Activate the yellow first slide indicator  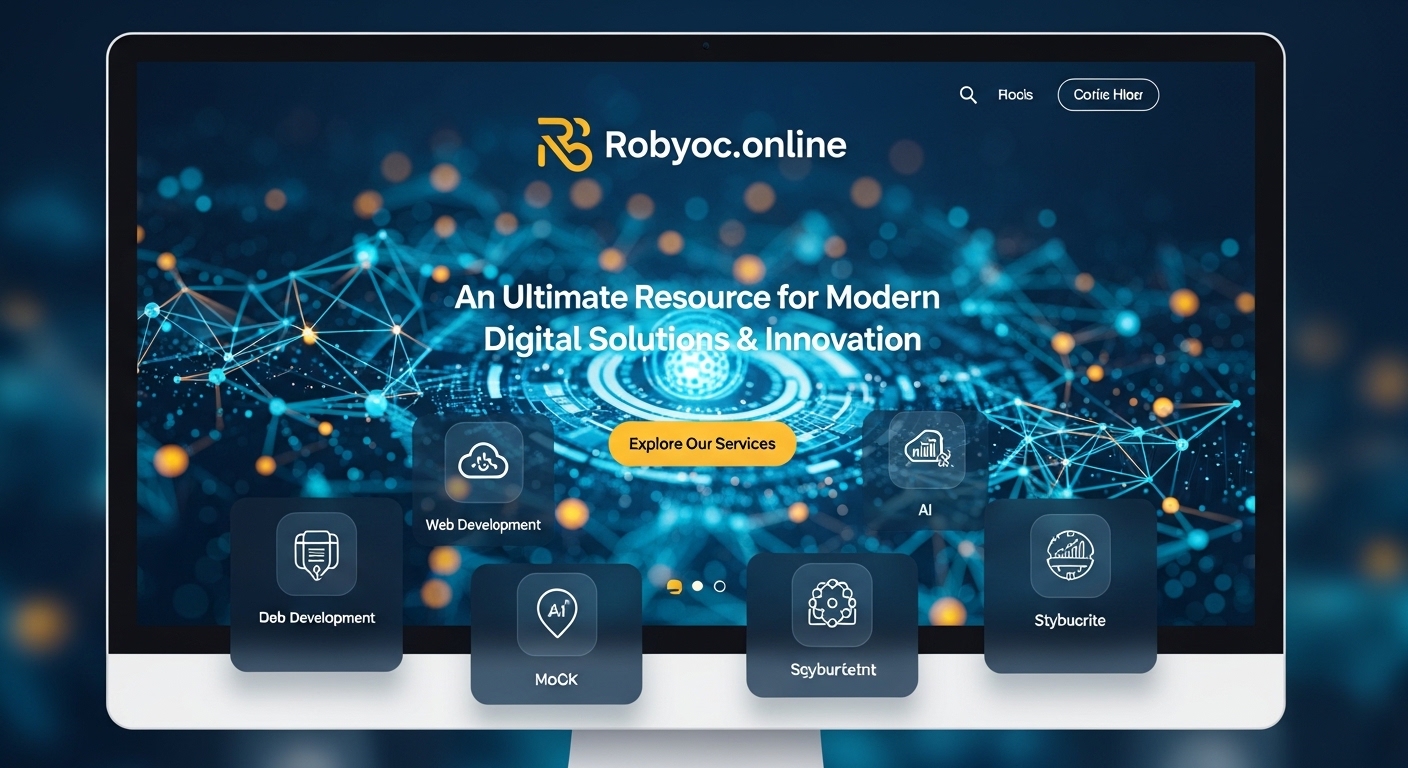[672, 586]
